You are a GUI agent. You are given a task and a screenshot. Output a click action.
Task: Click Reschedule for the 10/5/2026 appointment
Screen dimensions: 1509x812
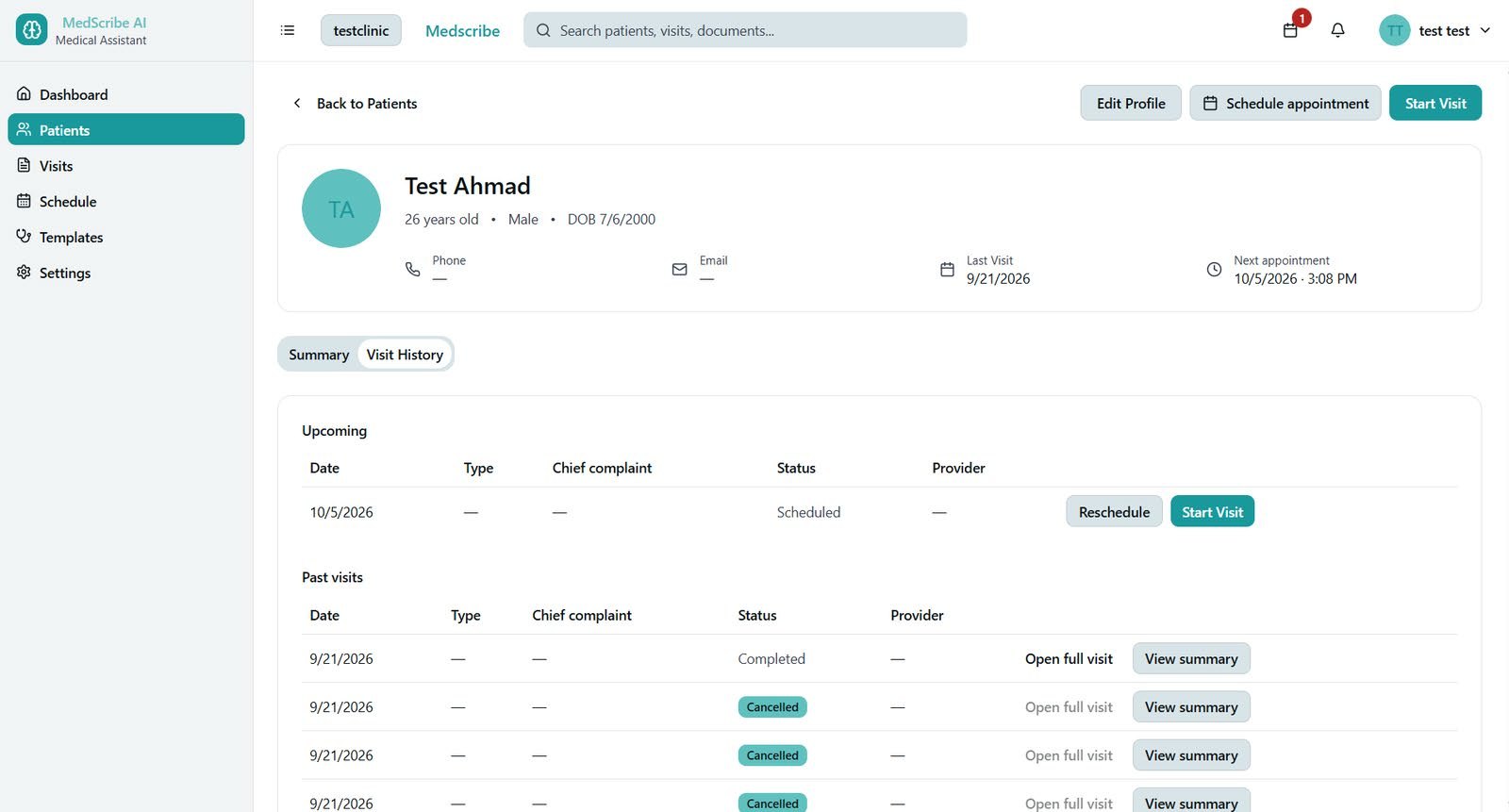pyautogui.click(x=1114, y=511)
